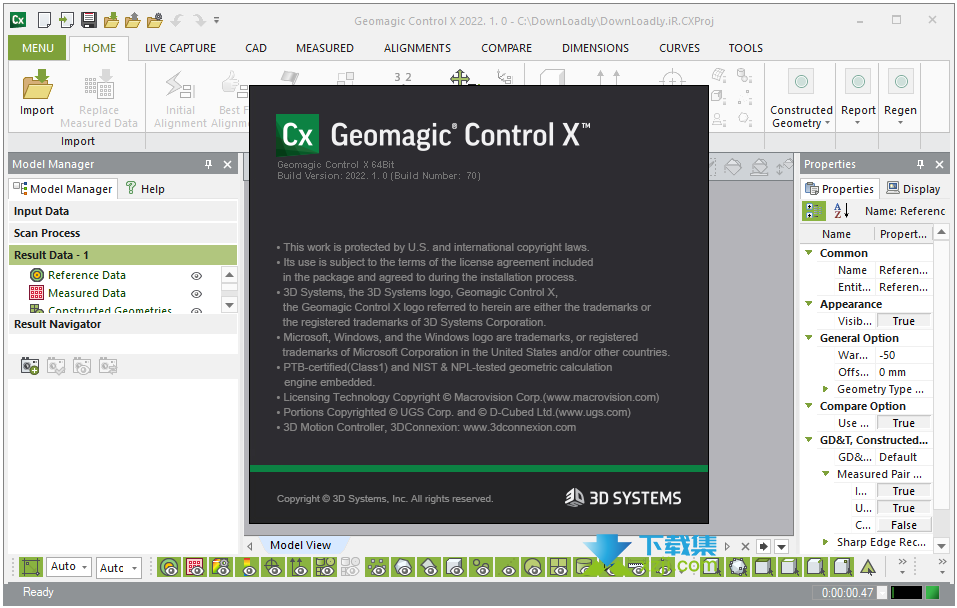Click Model Manager tree scroll up arrow
The height and width of the screenshot is (608, 957).
[x=229, y=275]
